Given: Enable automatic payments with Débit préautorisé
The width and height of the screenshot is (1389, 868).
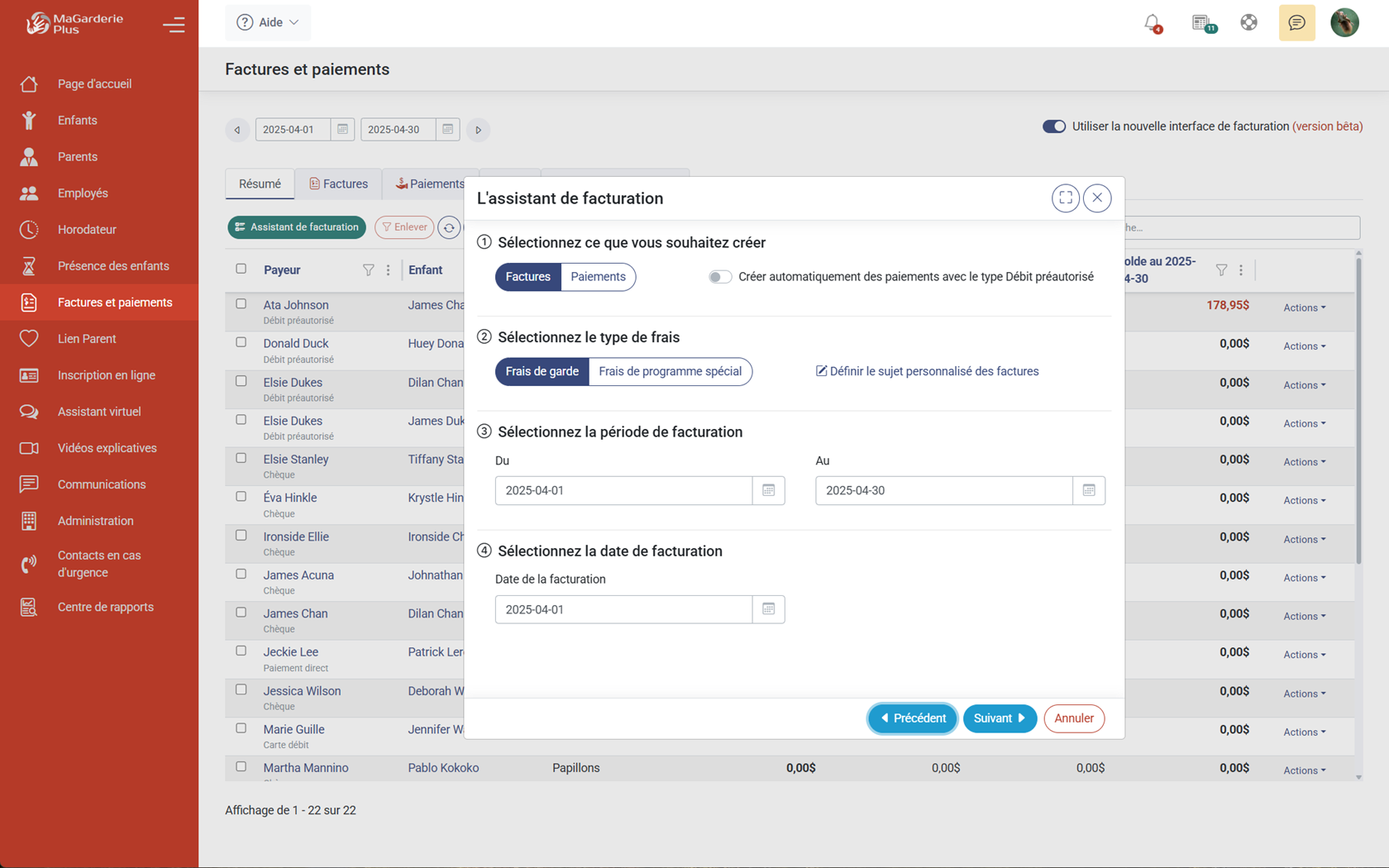Looking at the screenshot, I should (719, 277).
